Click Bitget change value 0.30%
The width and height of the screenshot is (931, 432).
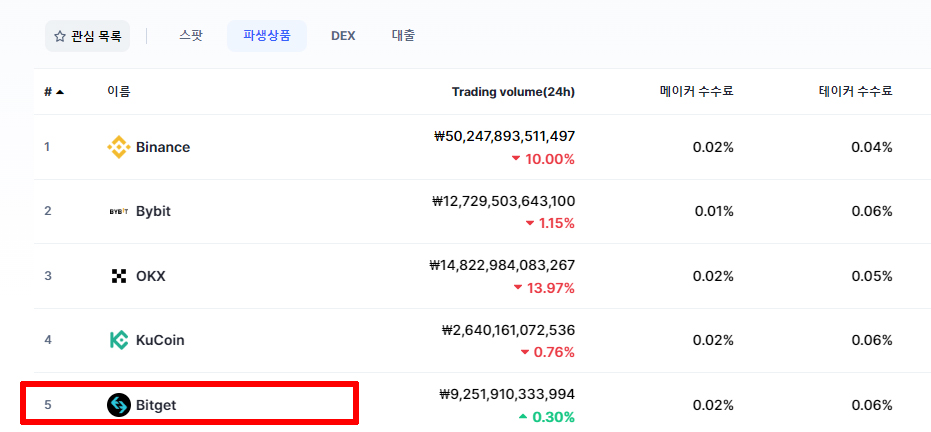553,417
